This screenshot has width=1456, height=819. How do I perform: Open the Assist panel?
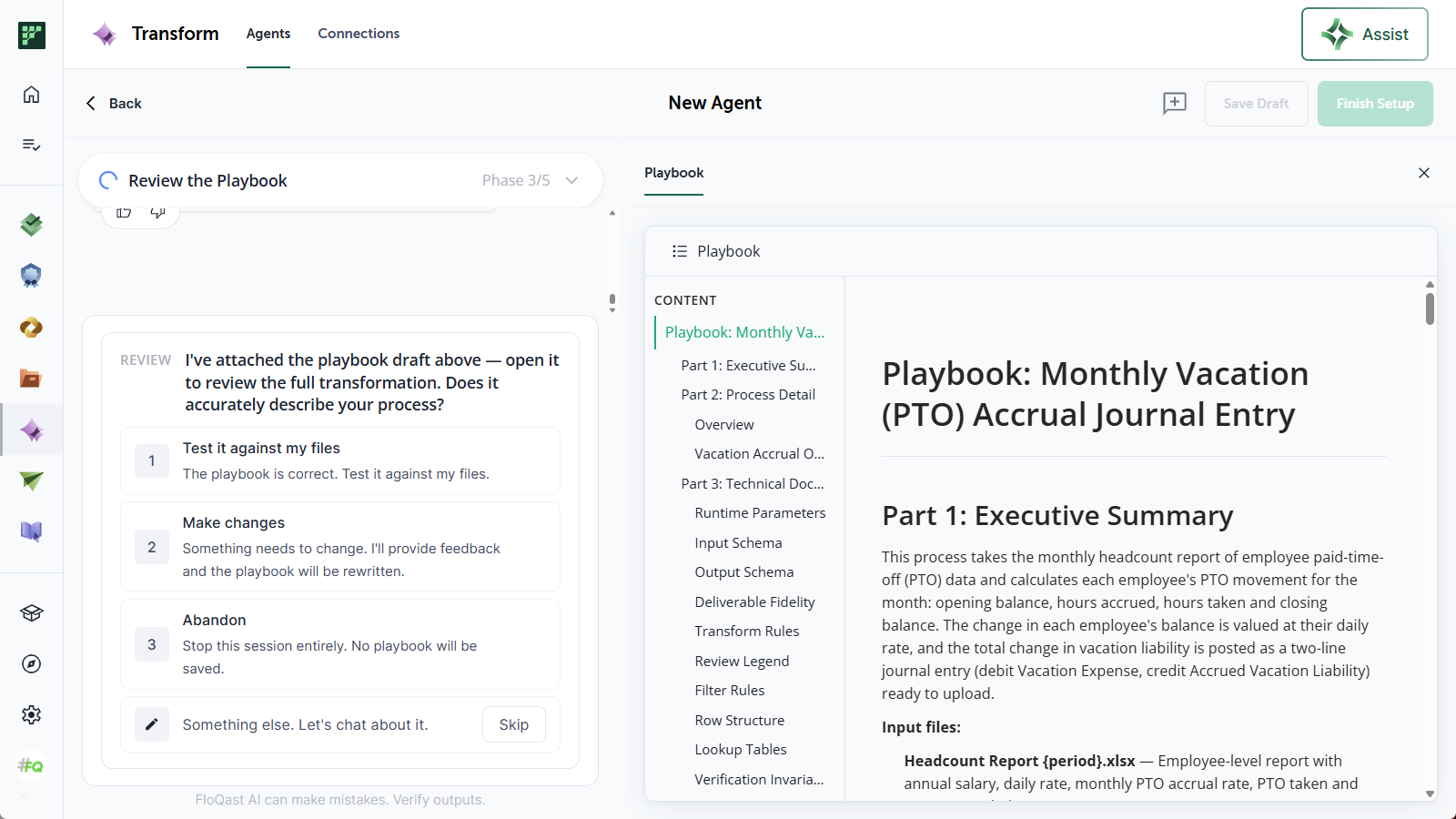tap(1364, 35)
